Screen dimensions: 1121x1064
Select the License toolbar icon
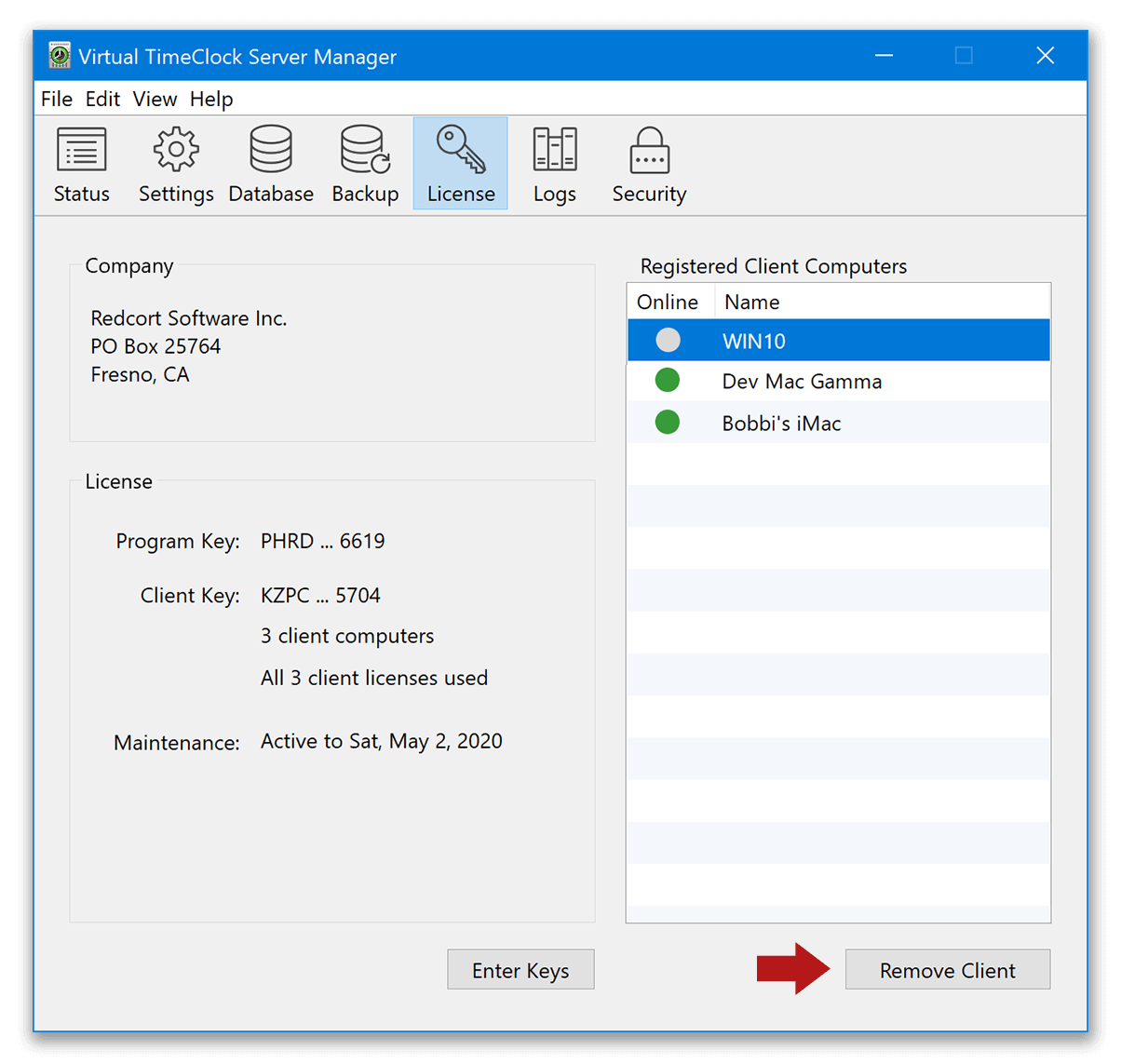click(x=460, y=163)
